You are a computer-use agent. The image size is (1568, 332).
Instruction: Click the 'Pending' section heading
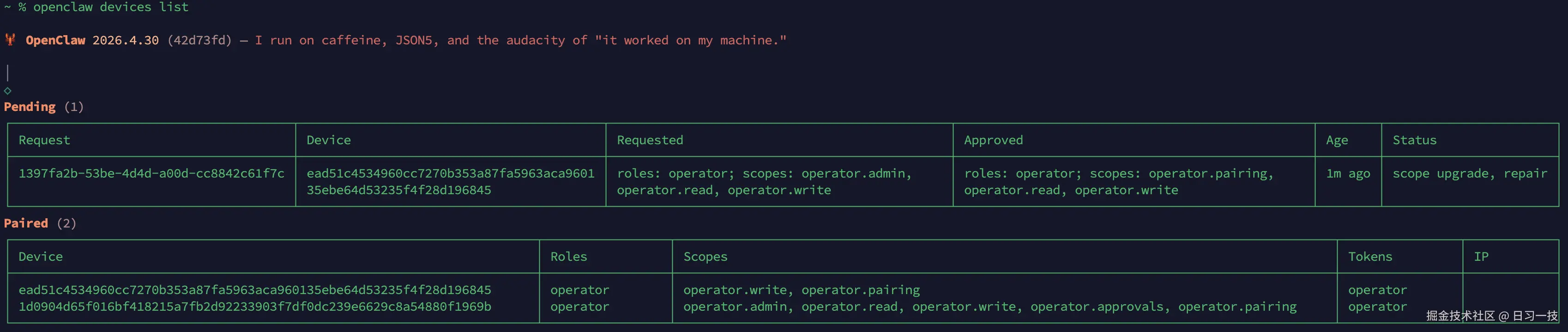[x=30, y=107]
